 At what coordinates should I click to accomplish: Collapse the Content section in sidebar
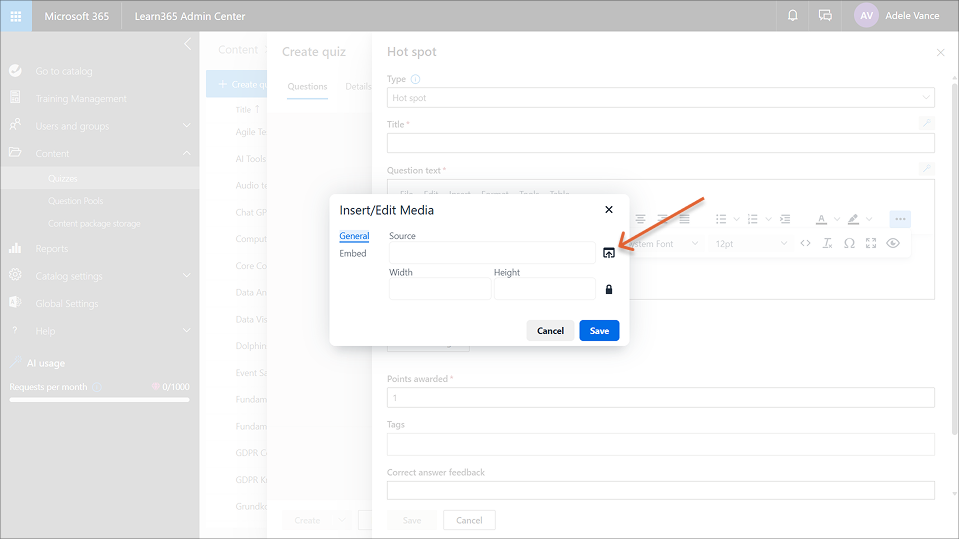187,153
